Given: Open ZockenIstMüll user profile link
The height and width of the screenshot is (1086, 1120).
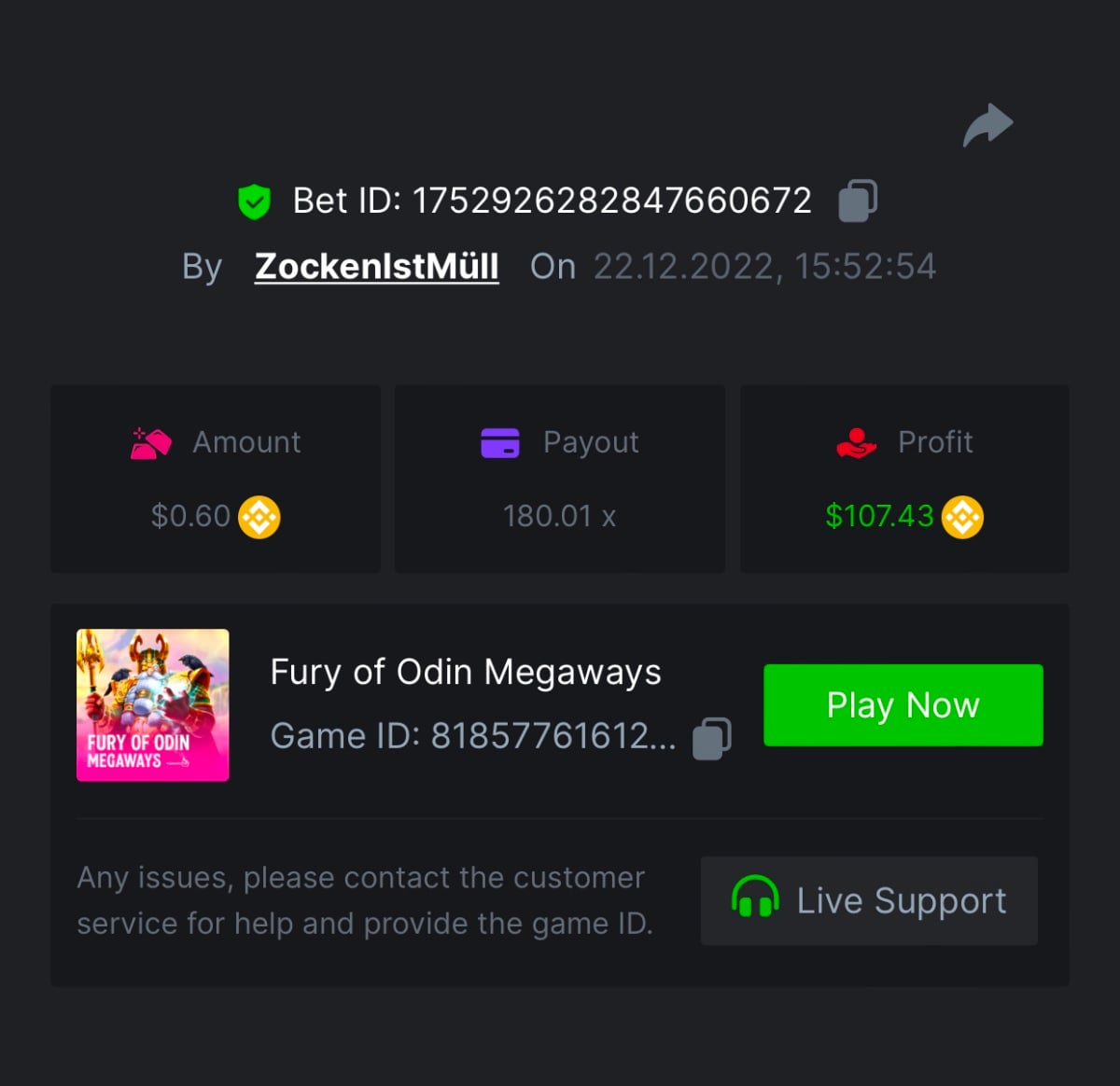Looking at the screenshot, I should click(x=377, y=267).
